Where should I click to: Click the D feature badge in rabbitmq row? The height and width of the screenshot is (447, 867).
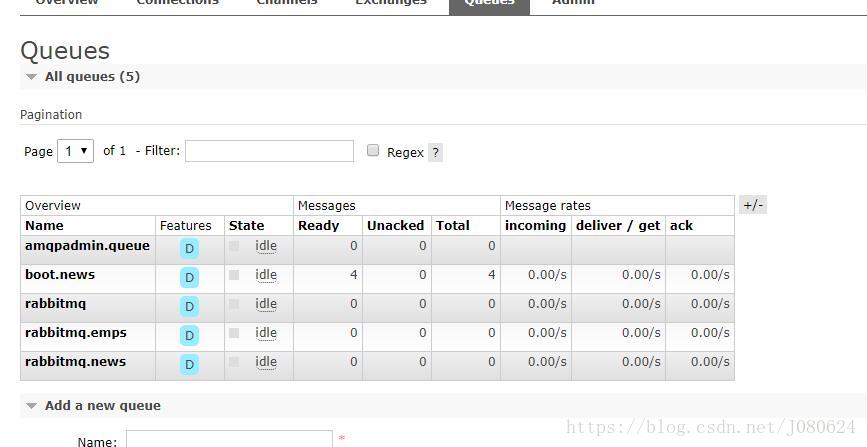point(189,306)
